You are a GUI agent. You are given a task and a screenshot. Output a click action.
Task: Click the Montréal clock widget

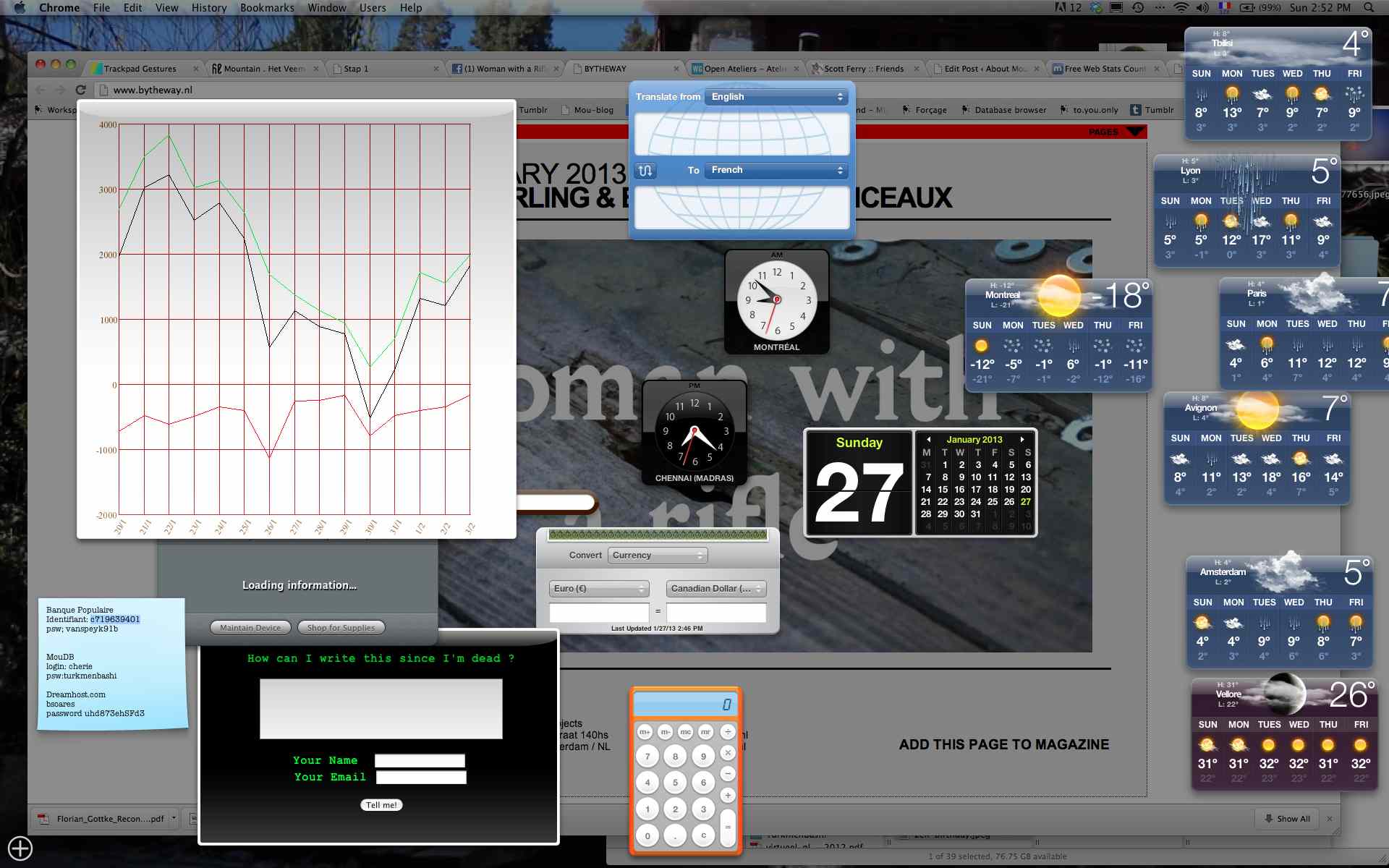pyautogui.click(x=777, y=302)
